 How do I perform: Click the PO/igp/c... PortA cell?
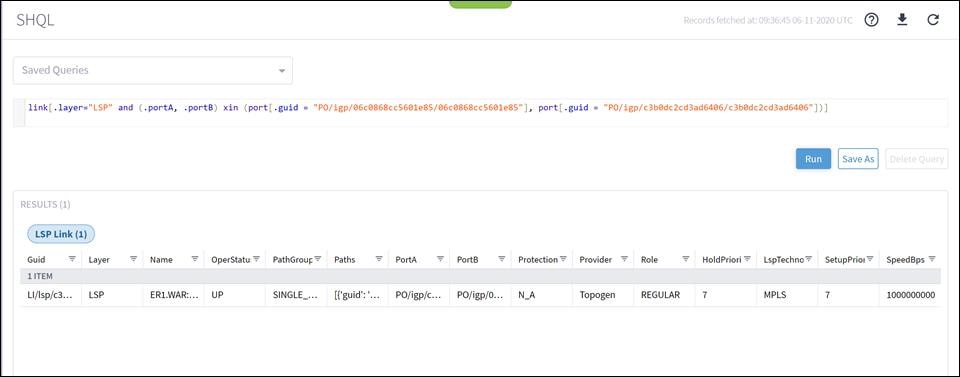click(419, 295)
